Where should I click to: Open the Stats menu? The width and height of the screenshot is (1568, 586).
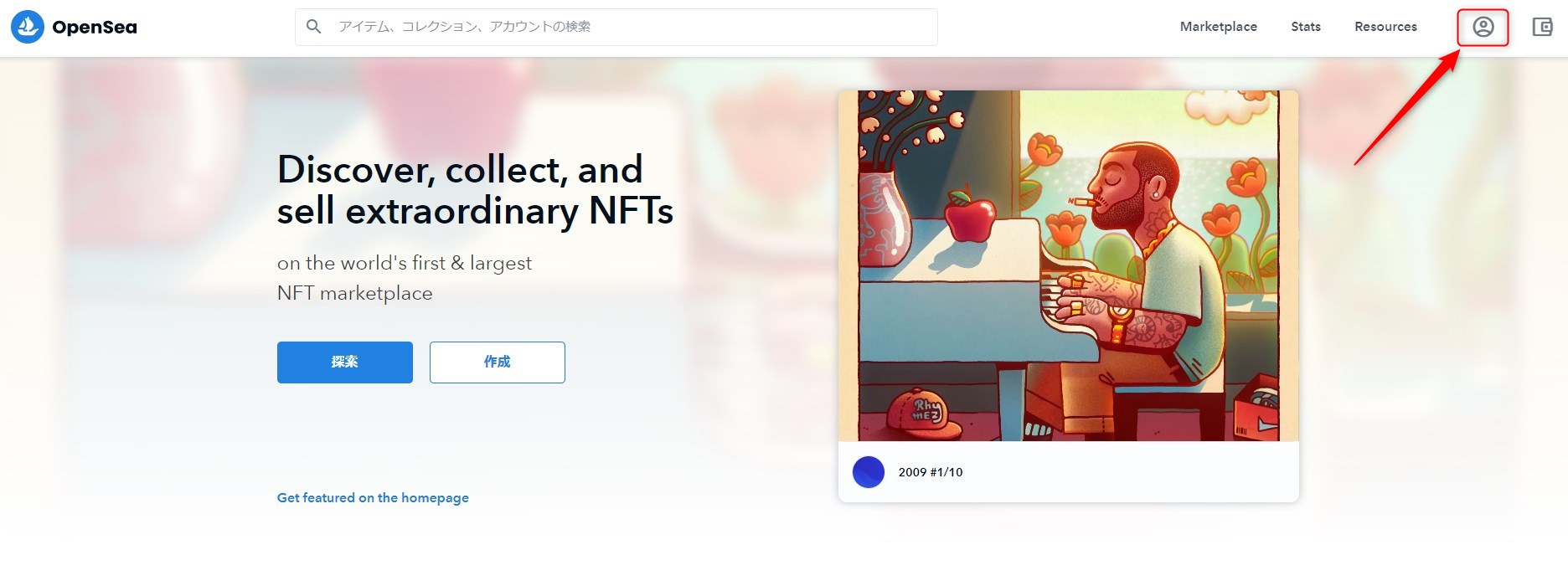tap(1305, 27)
